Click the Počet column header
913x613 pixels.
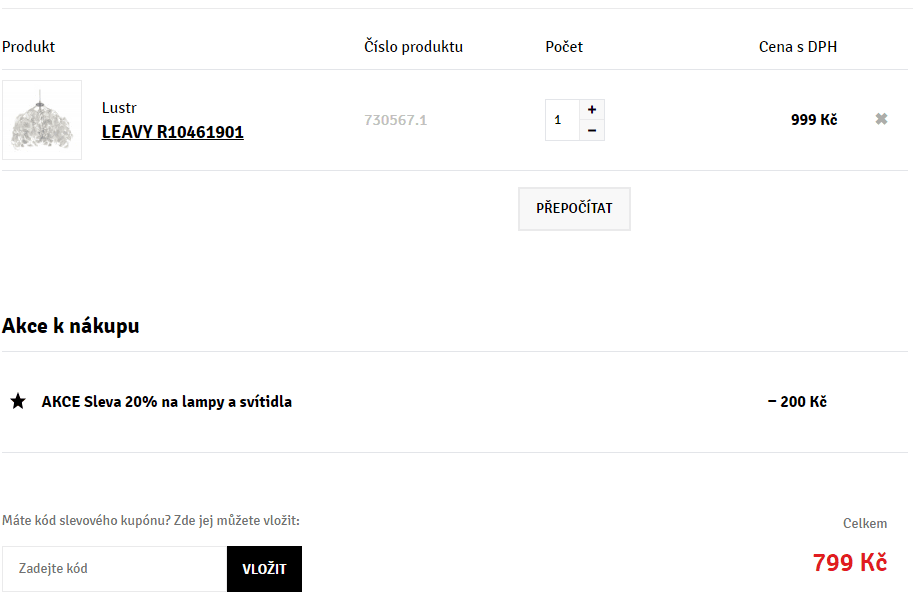tap(564, 47)
